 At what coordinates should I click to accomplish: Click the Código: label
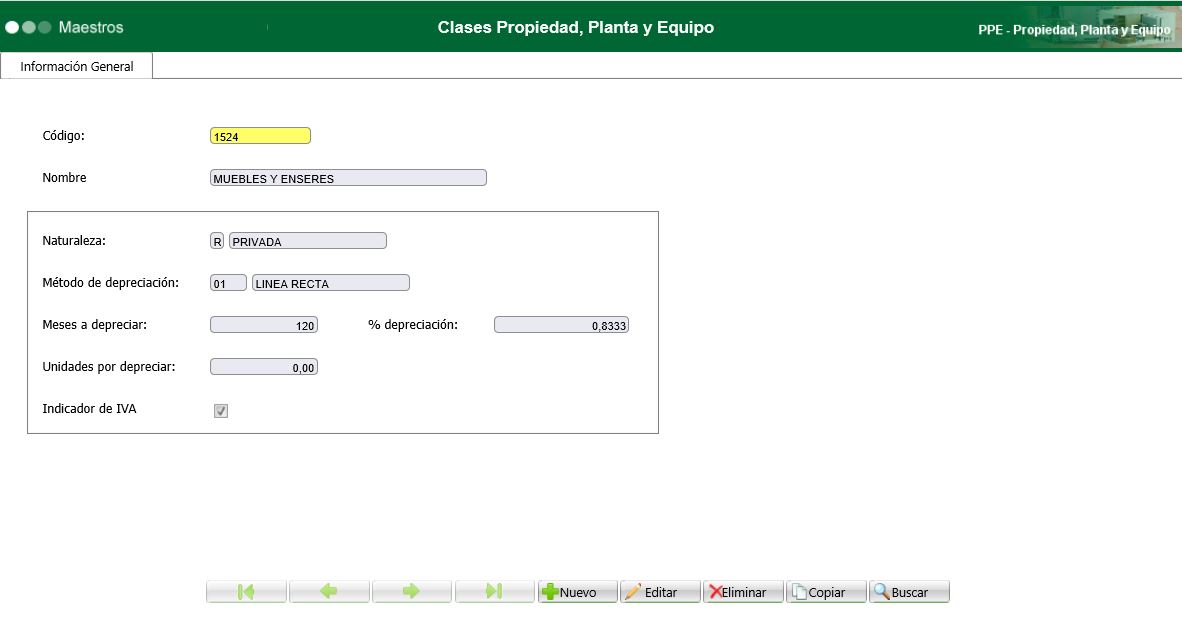click(x=63, y=136)
